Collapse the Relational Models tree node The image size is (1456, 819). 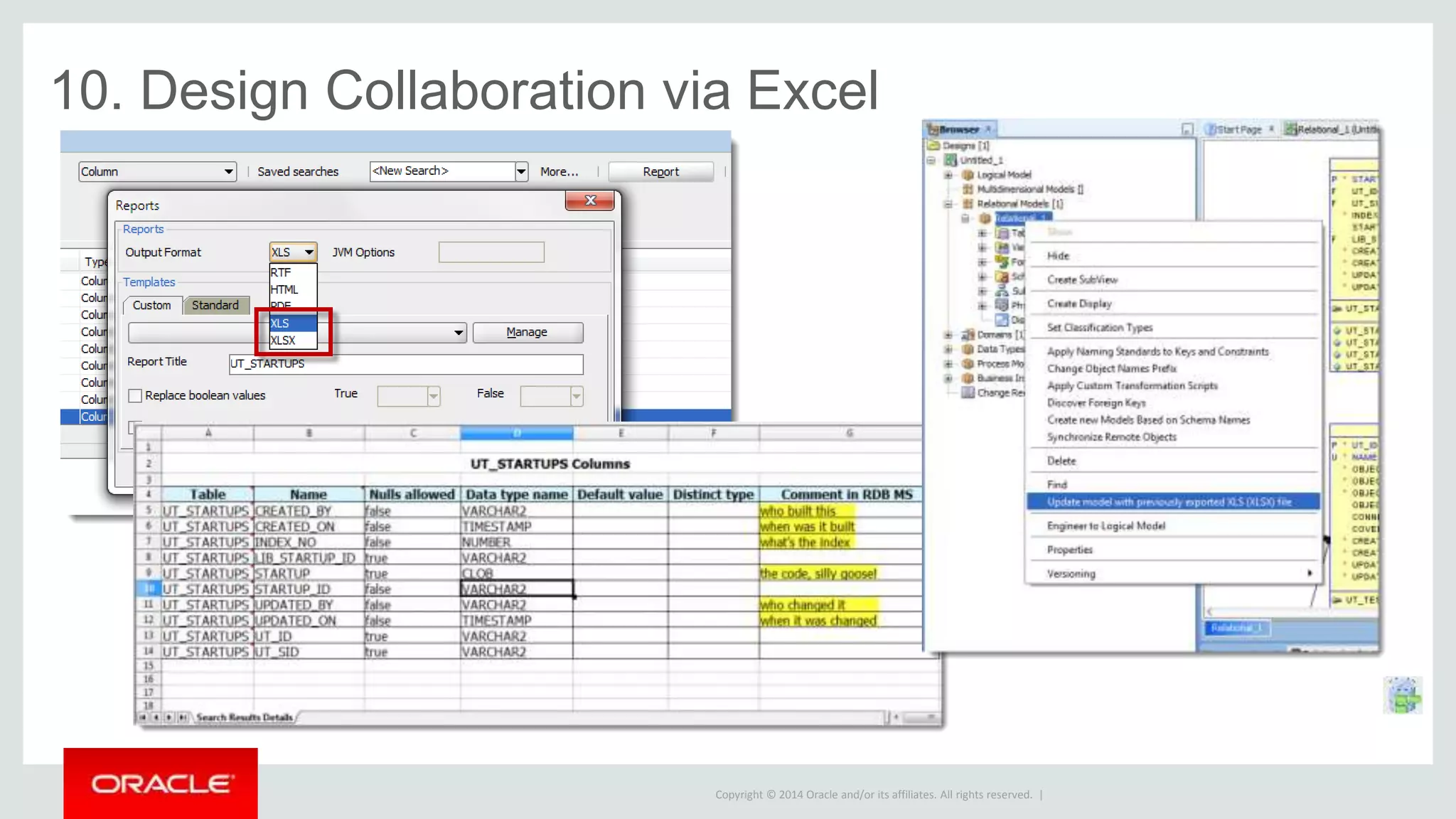pos(948,204)
